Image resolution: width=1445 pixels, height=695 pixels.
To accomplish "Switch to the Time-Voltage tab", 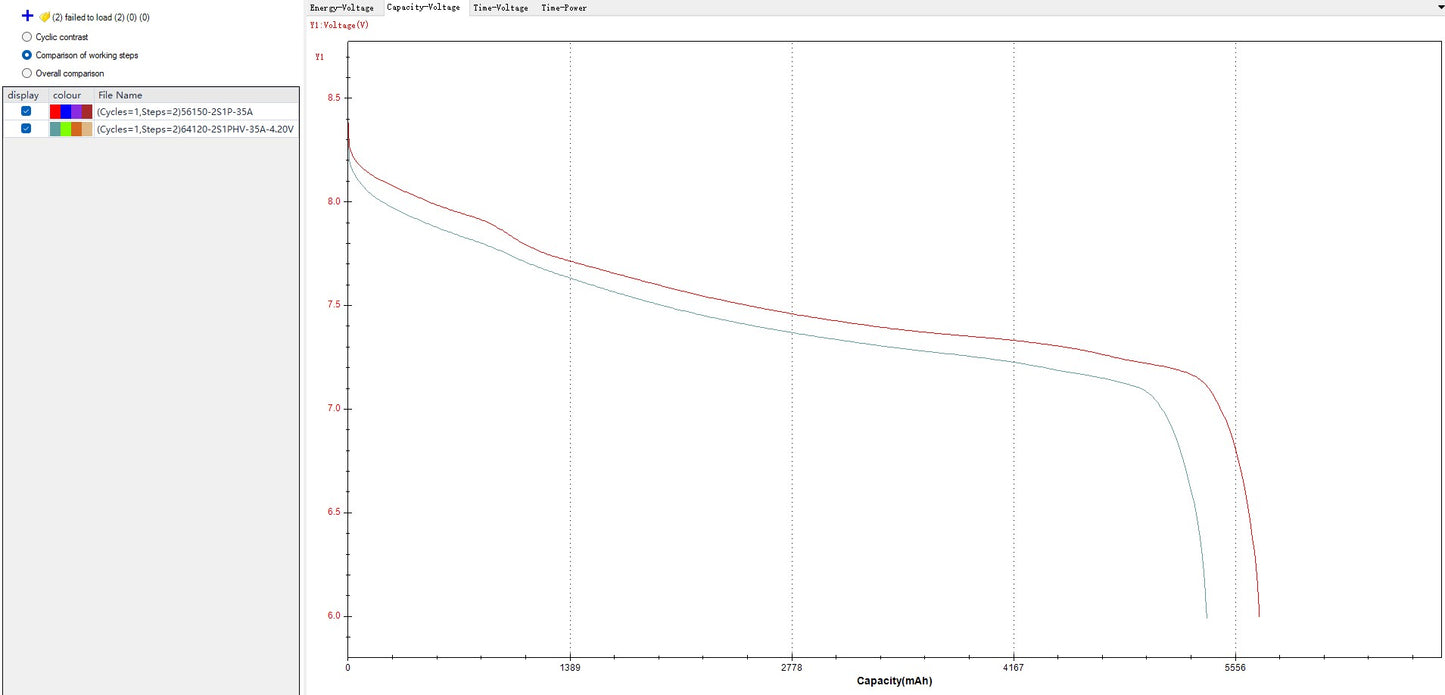I will point(500,7).
